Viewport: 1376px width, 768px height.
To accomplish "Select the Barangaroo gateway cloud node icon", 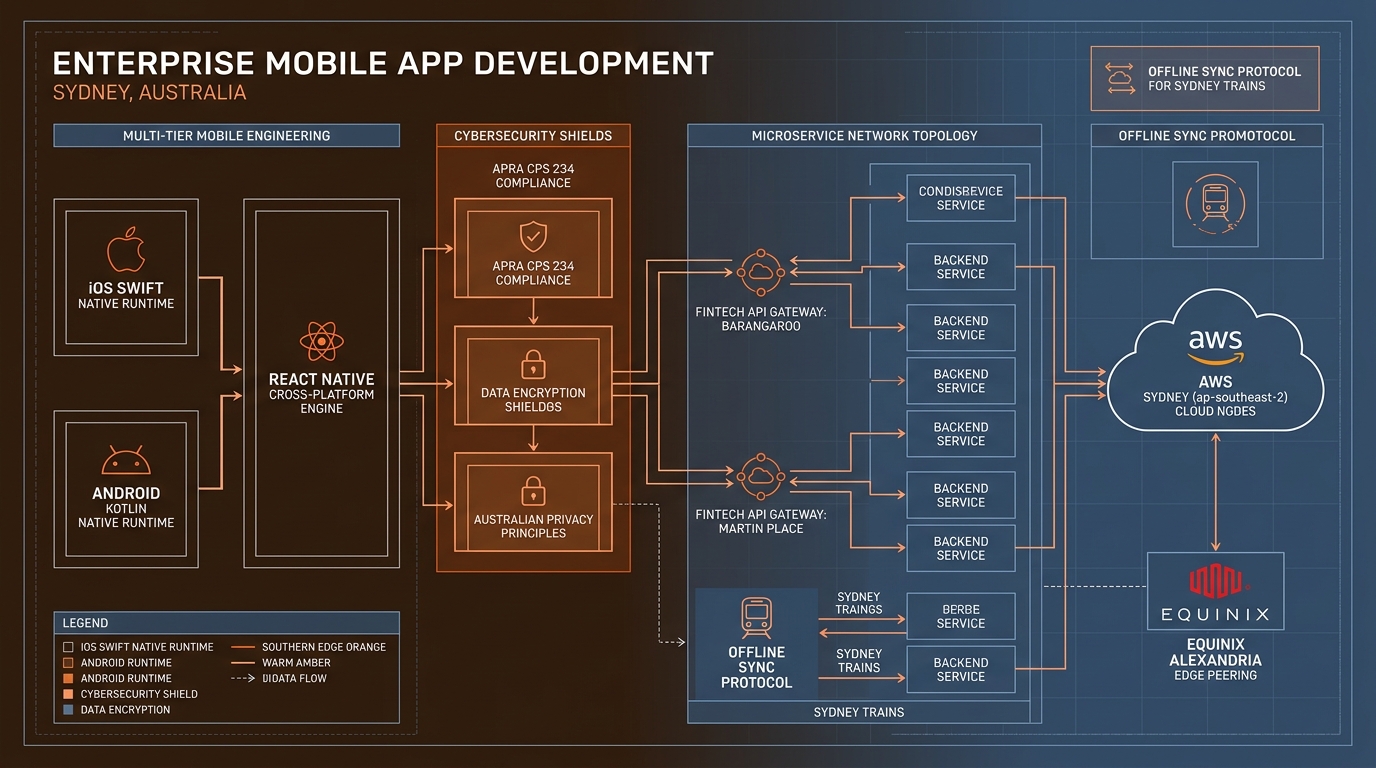I will tap(762, 271).
